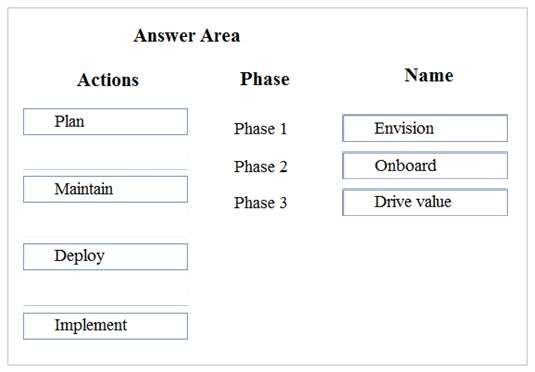
Task: Click divider line just above Maintain box
Action: tap(105, 170)
